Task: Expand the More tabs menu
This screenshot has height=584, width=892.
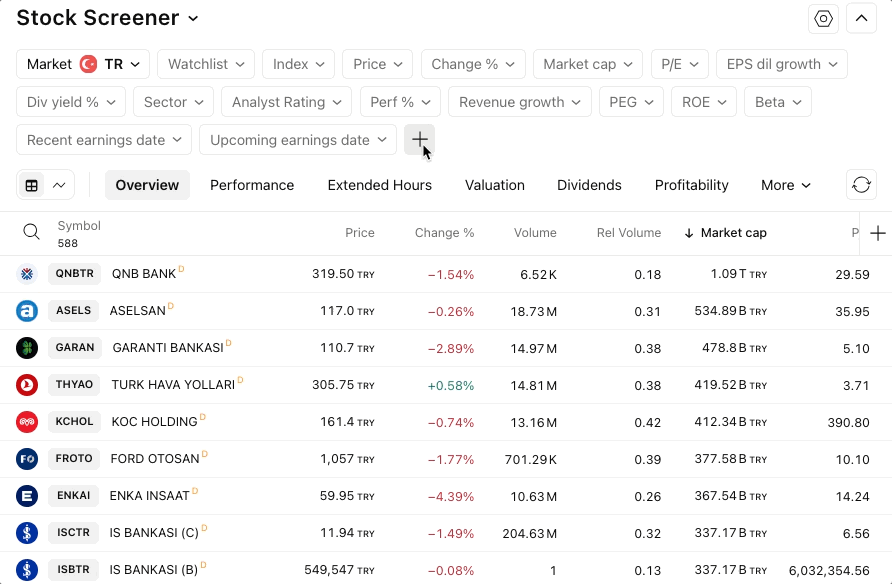Action: pos(786,185)
